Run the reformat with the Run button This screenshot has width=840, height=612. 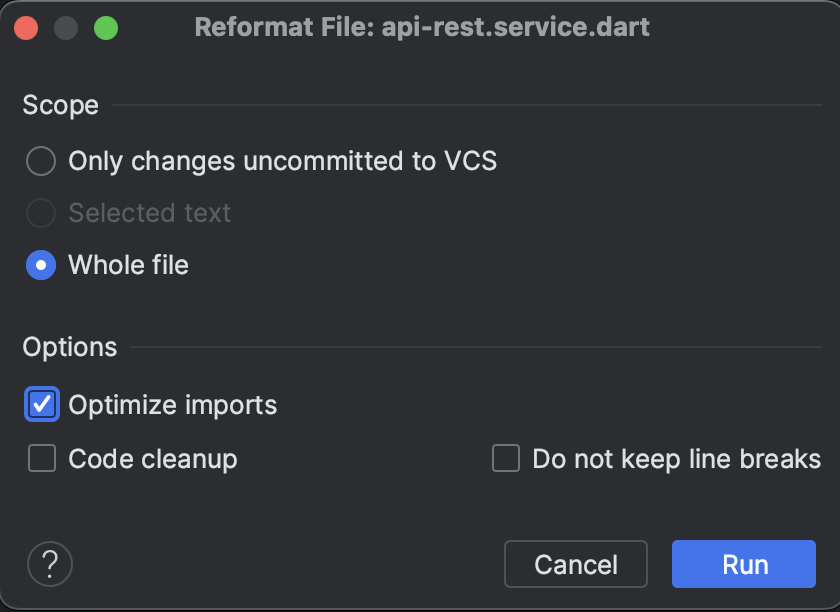click(x=744, y=564)
